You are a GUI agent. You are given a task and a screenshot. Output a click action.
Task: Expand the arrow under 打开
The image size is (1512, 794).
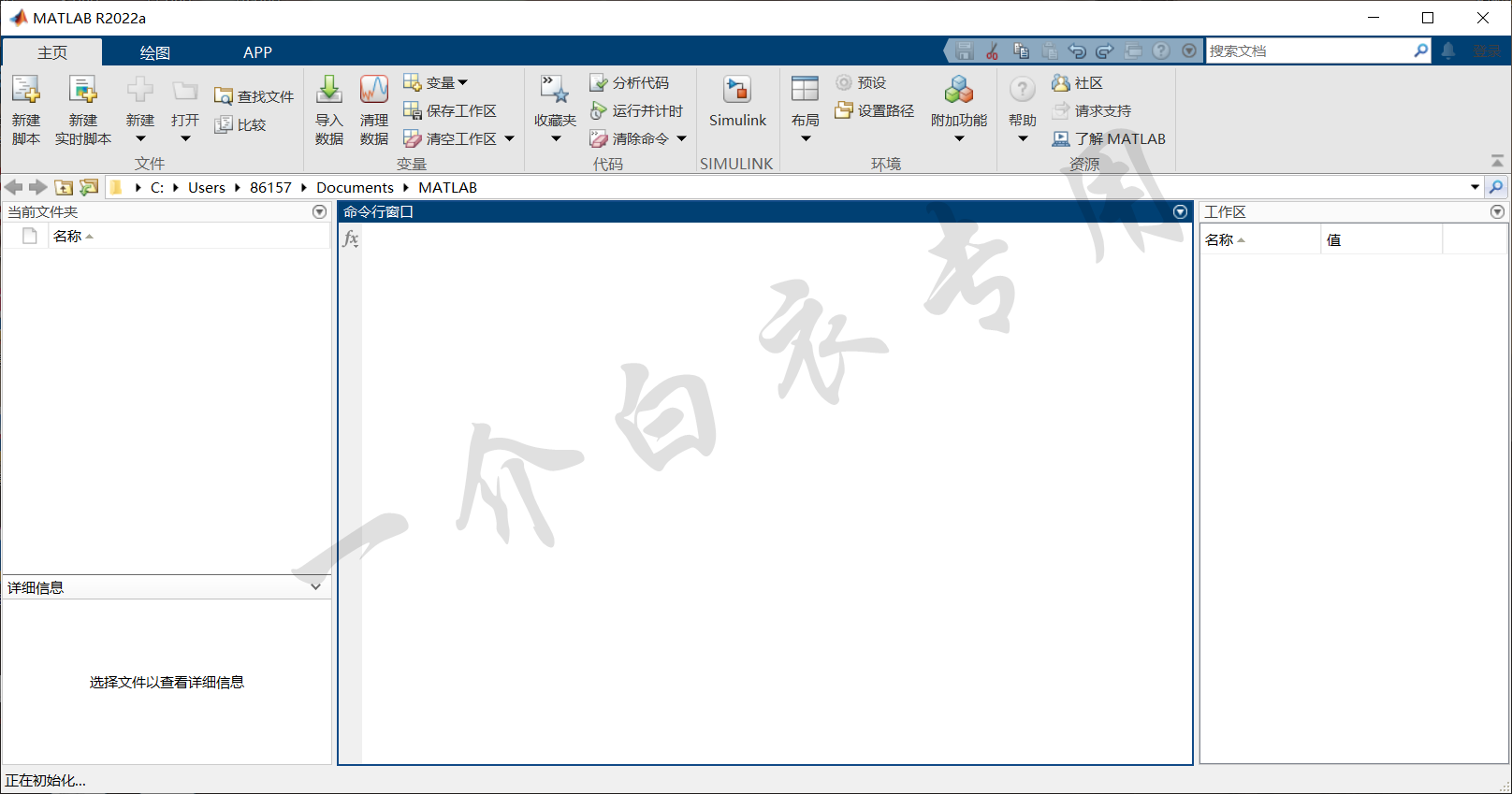(x=185, y=139)
